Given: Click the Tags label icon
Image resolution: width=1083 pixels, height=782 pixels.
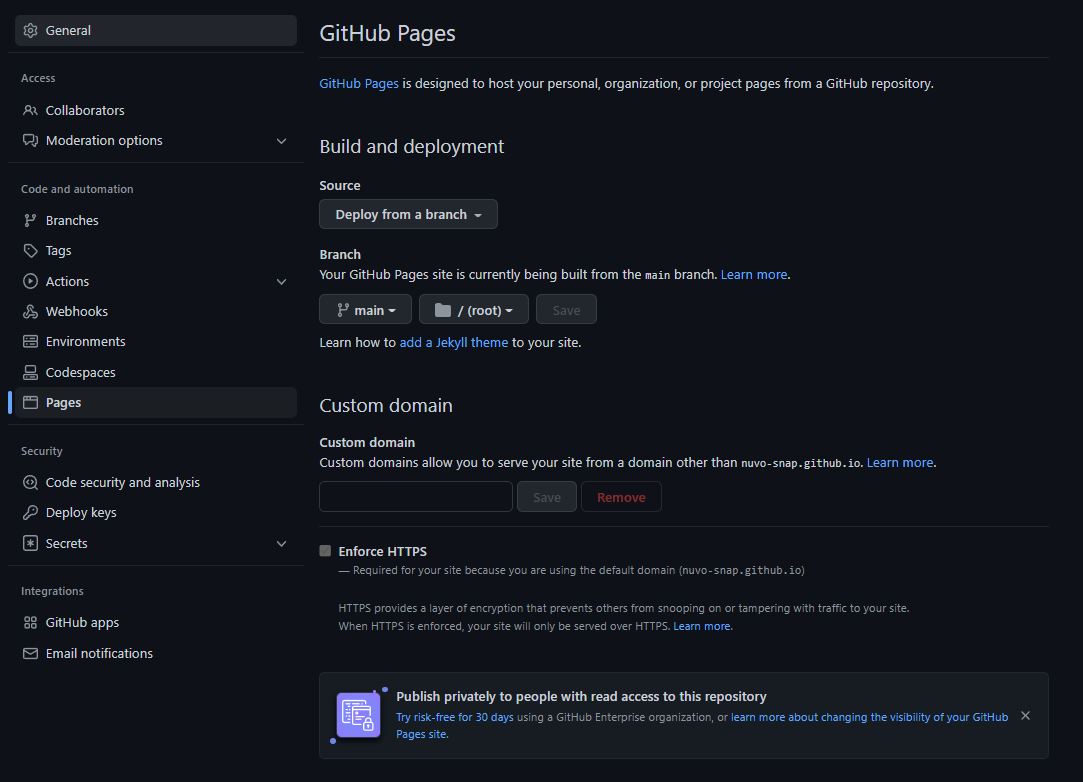Looking at the screenshot, I should tap(30, 251).
